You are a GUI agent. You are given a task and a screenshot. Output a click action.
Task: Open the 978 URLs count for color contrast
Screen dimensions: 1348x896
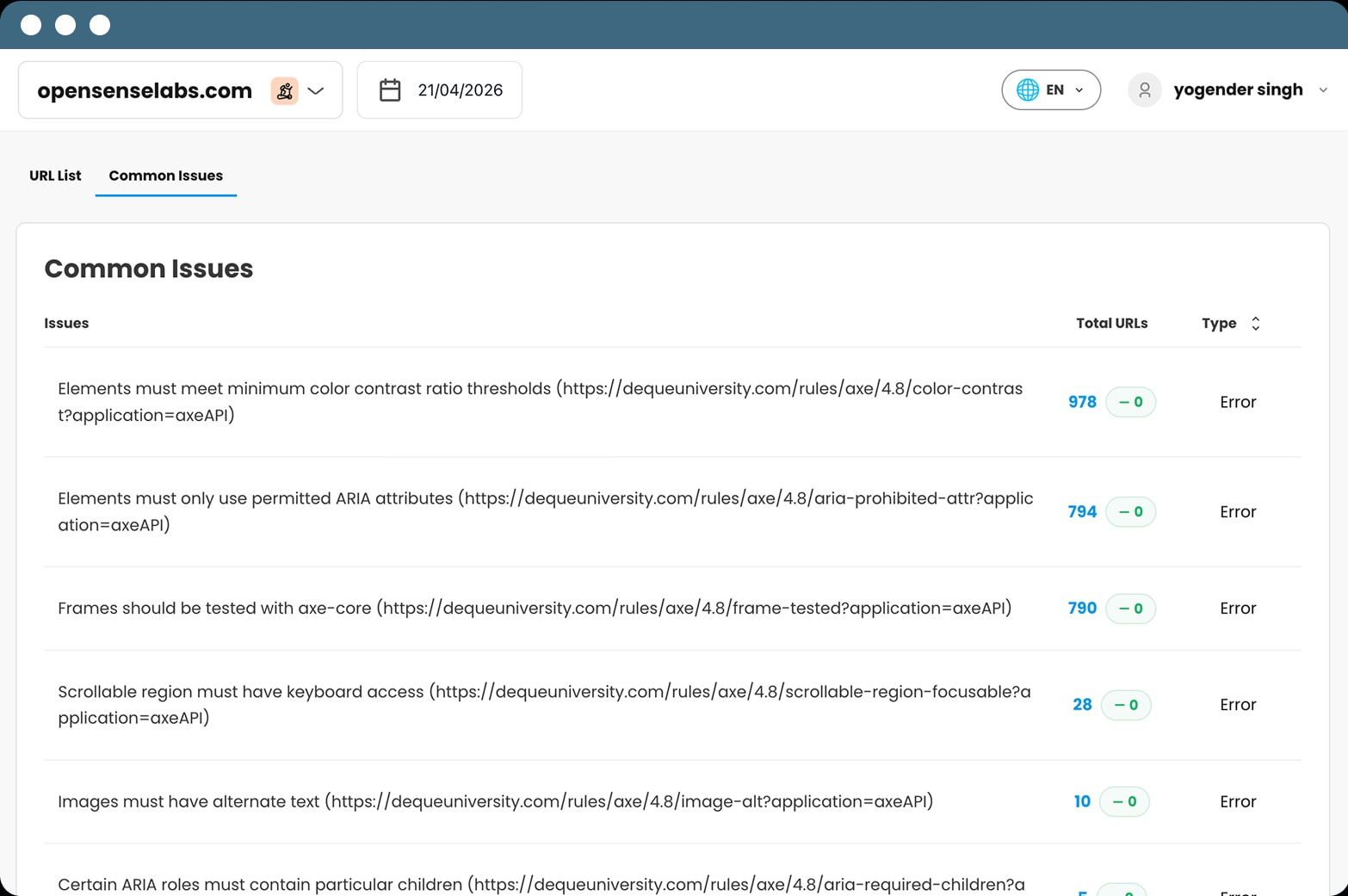1082,402
